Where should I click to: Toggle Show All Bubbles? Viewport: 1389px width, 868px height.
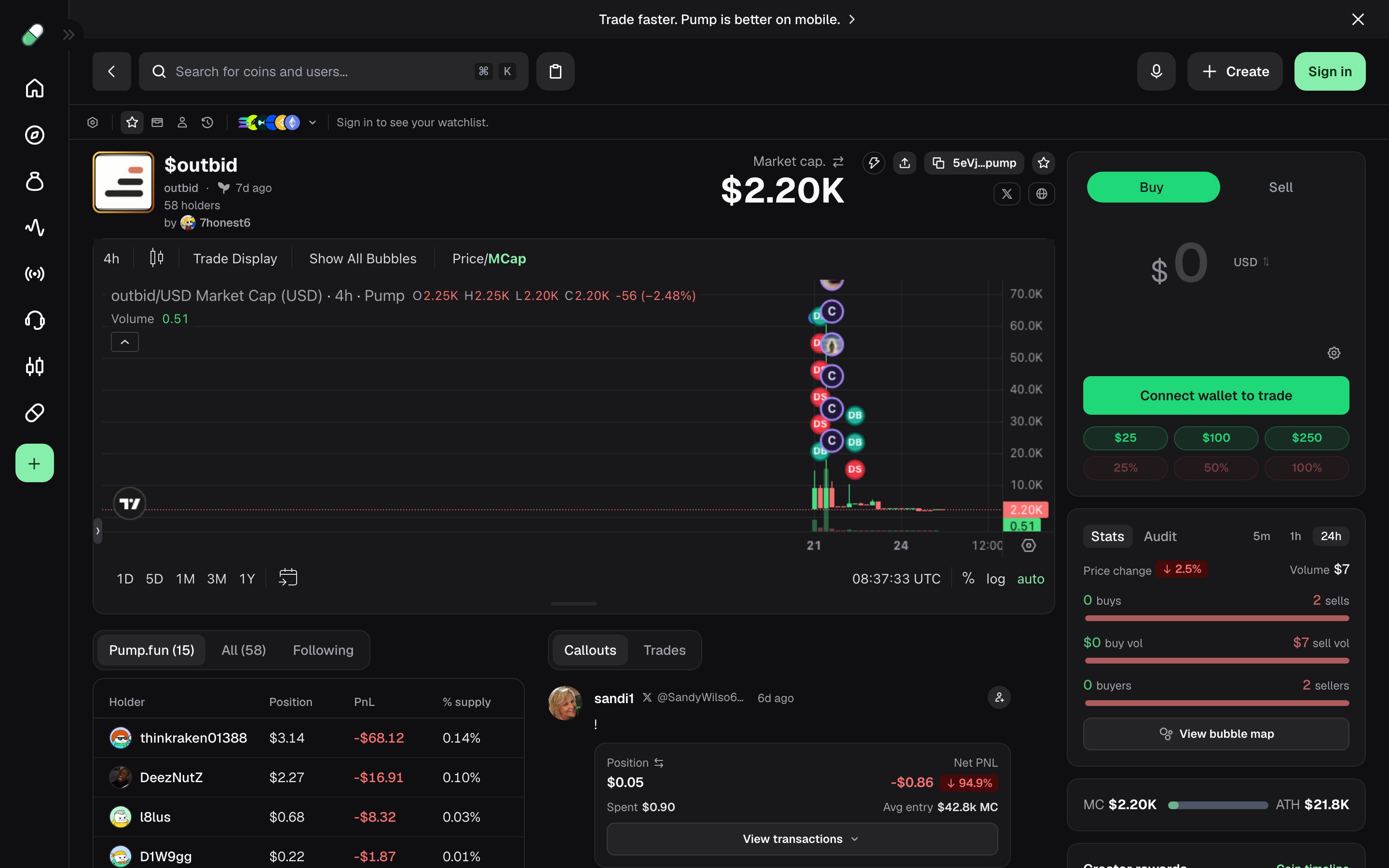tap(363, 259)
